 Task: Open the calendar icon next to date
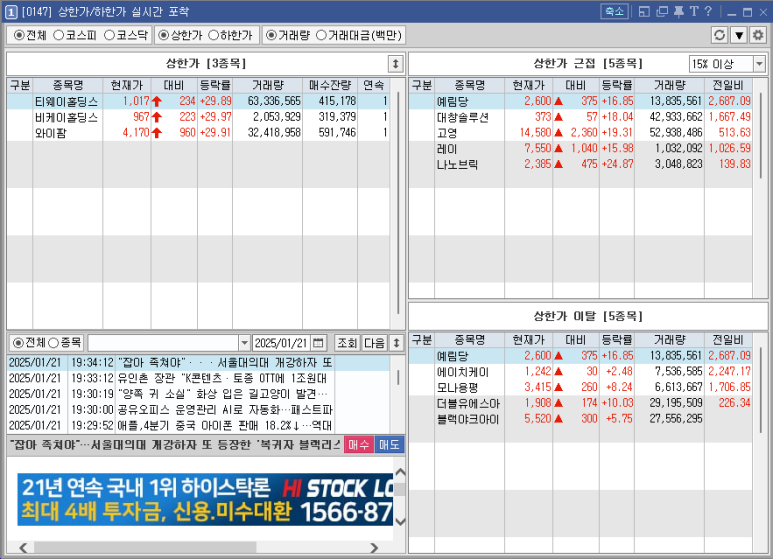pyautogui.click(x=318, y=343)
